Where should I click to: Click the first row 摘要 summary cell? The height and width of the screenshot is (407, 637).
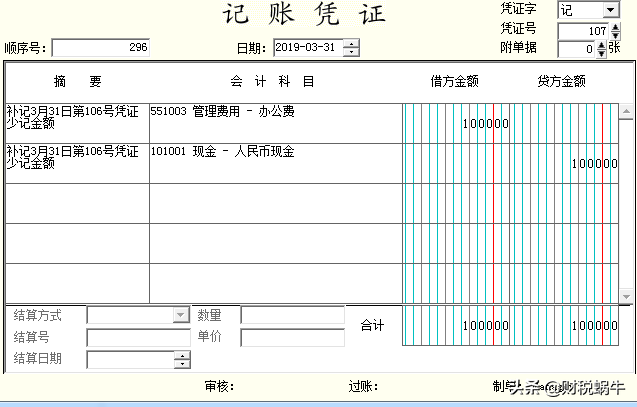pos(77,122)
